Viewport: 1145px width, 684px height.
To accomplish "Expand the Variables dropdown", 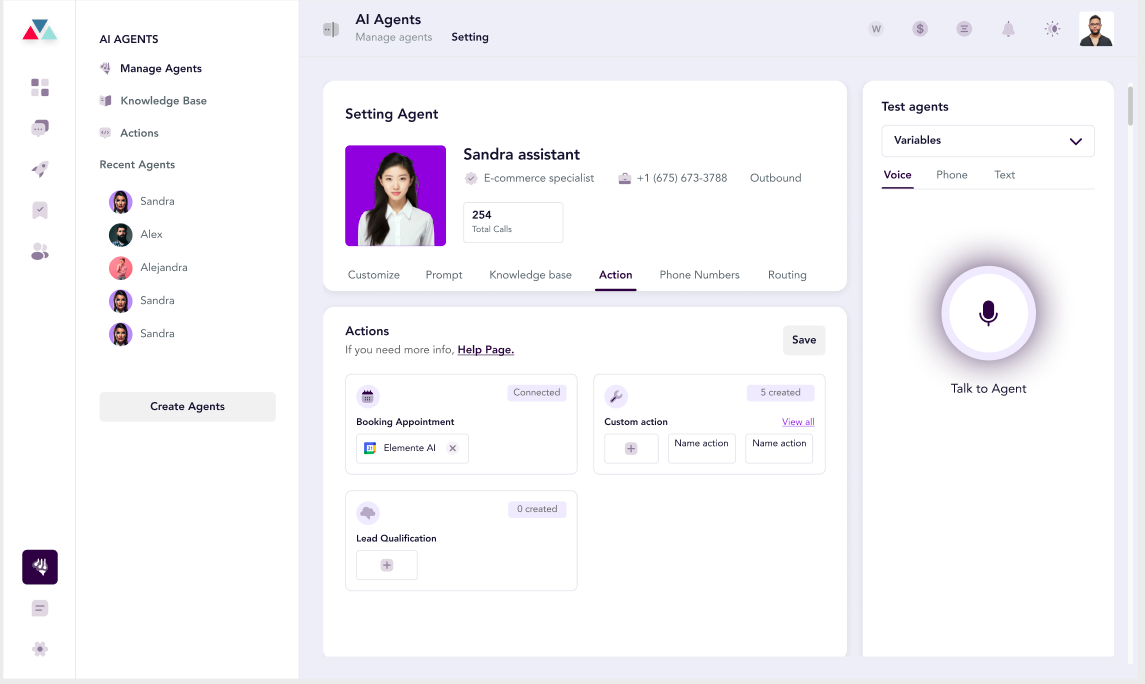I will 988,141.
